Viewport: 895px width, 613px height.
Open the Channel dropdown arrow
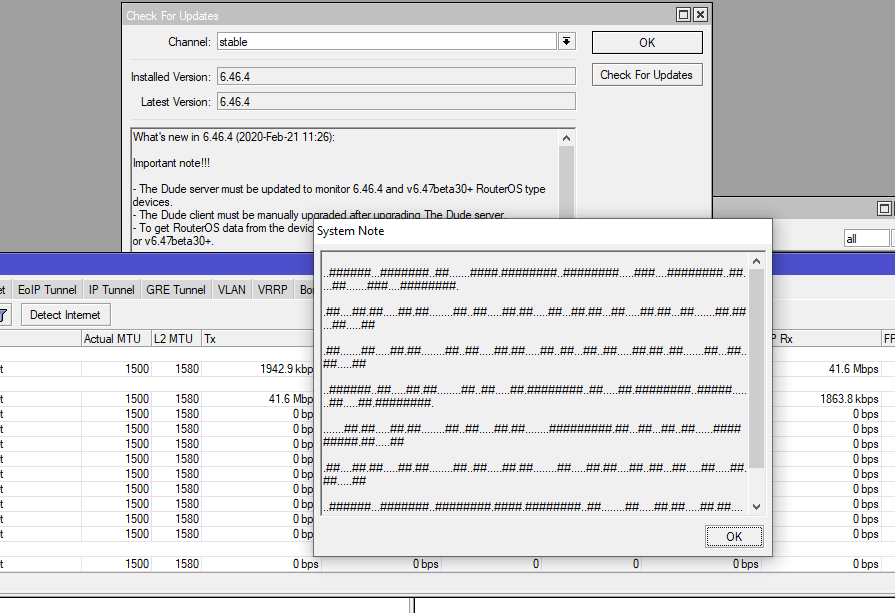[566, 42]
